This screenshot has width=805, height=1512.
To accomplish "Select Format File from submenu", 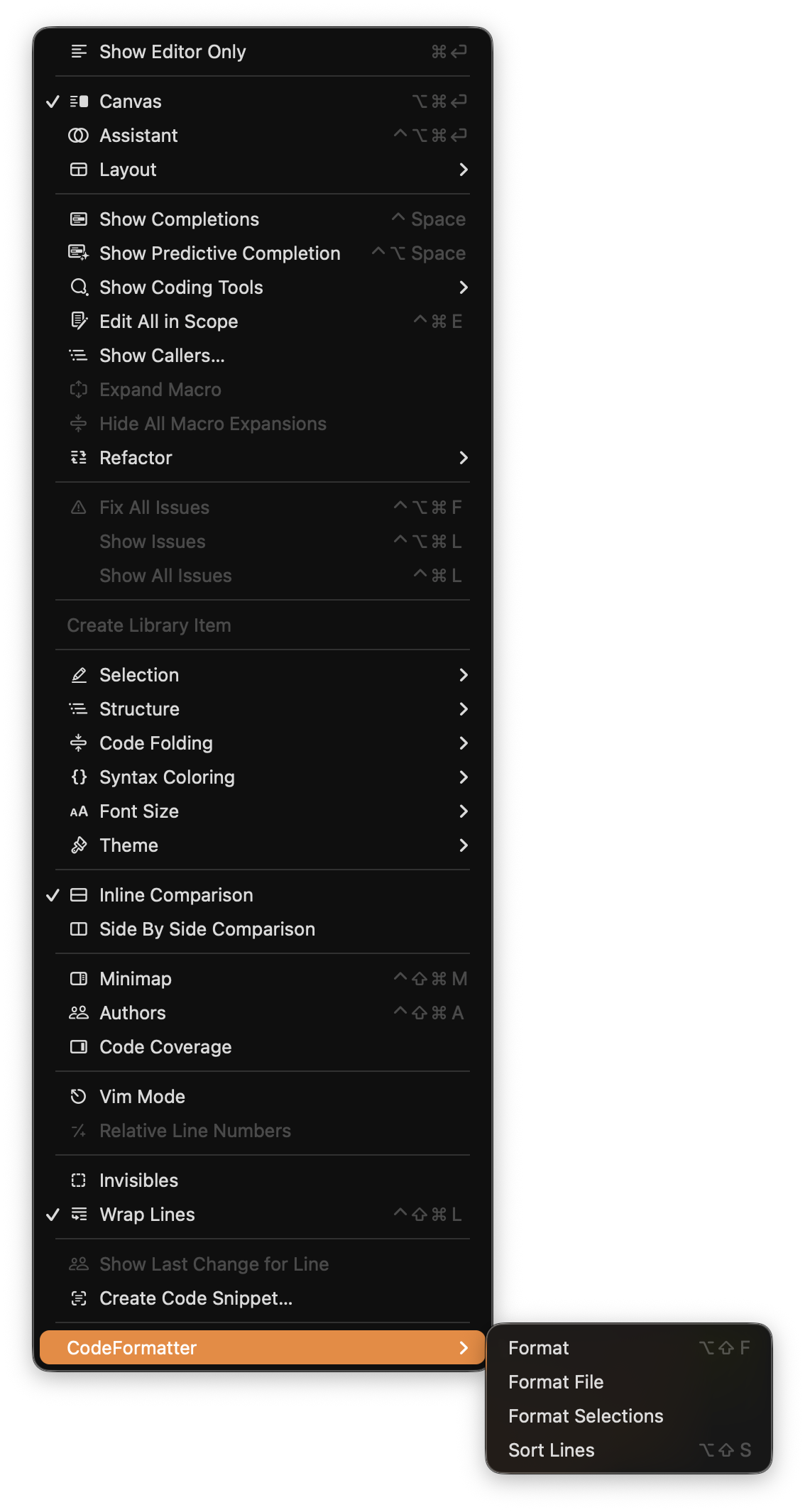I will 555,1381.
